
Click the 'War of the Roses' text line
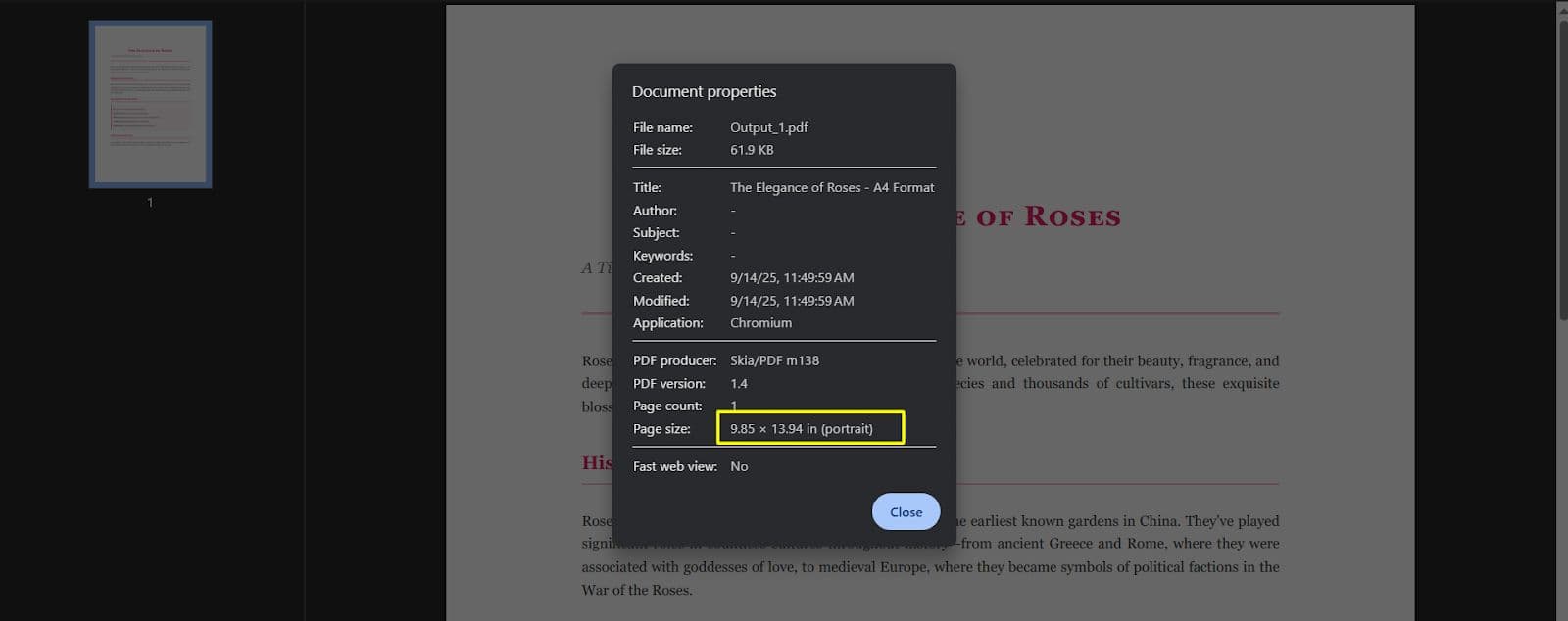coord(636,590)
